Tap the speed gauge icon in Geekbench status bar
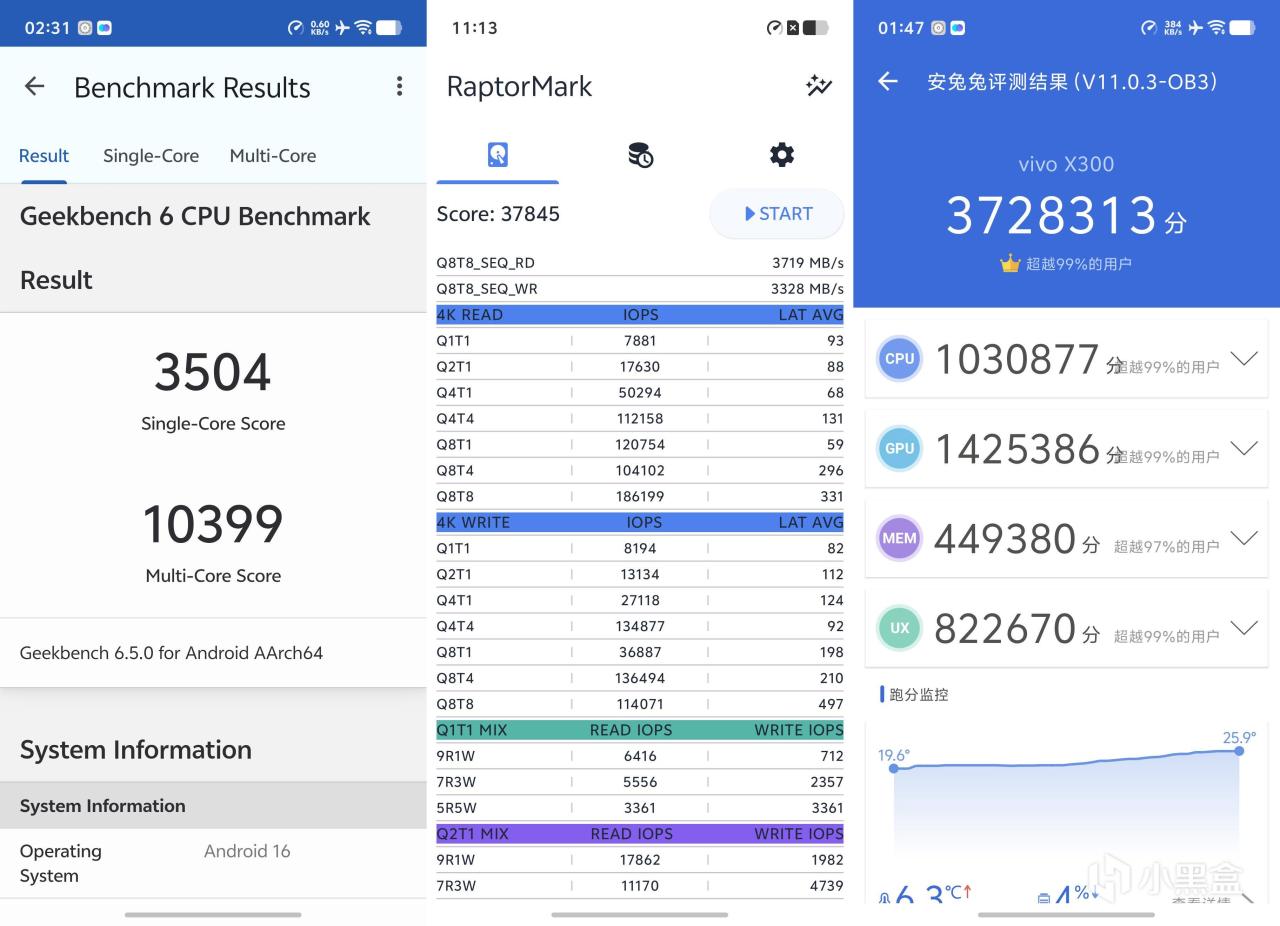The height and width of the screenshot is (926, 1280). tap(296, 28)
